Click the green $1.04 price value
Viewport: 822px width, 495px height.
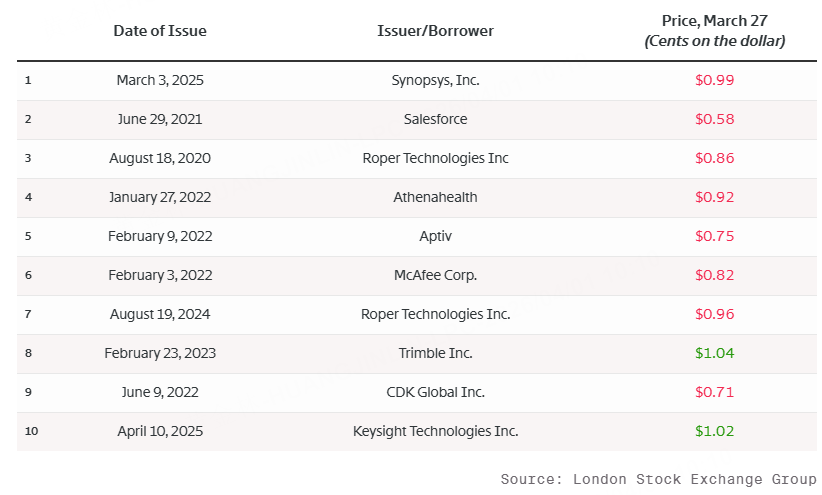715,353
